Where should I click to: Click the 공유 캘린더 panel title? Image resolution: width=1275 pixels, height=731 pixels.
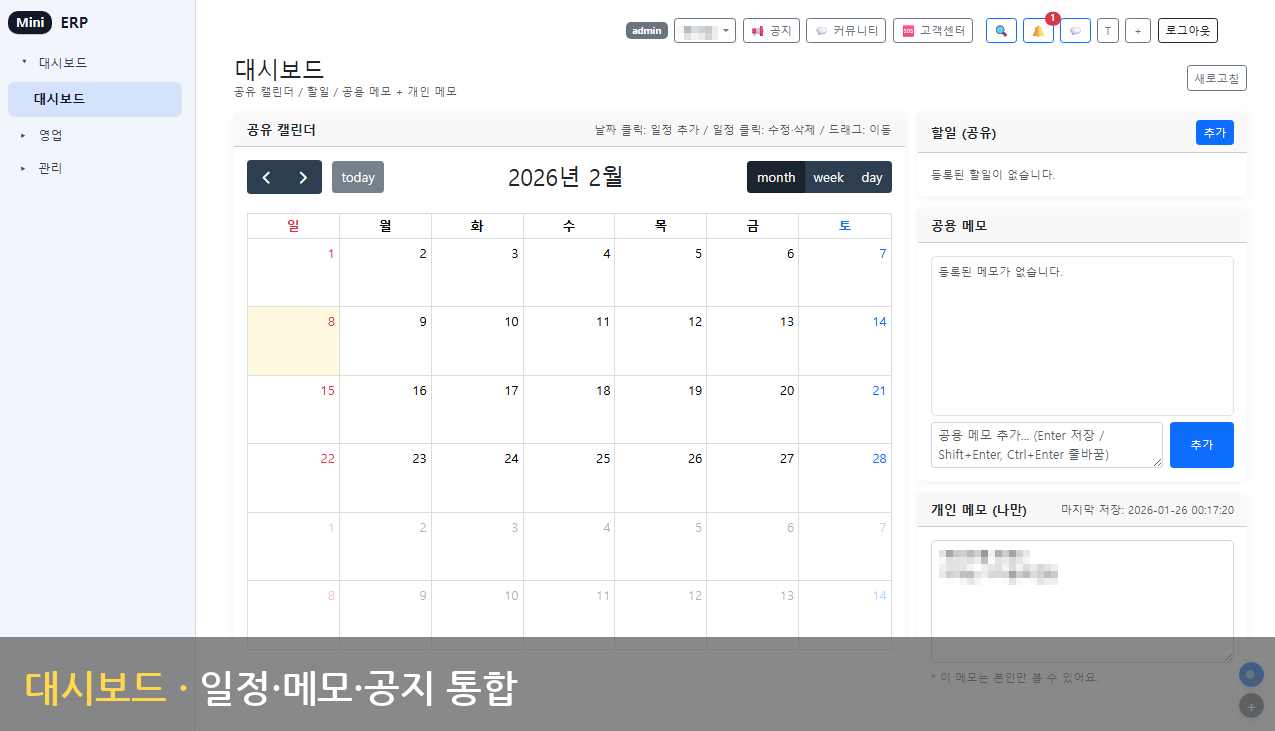pos(282,130)
